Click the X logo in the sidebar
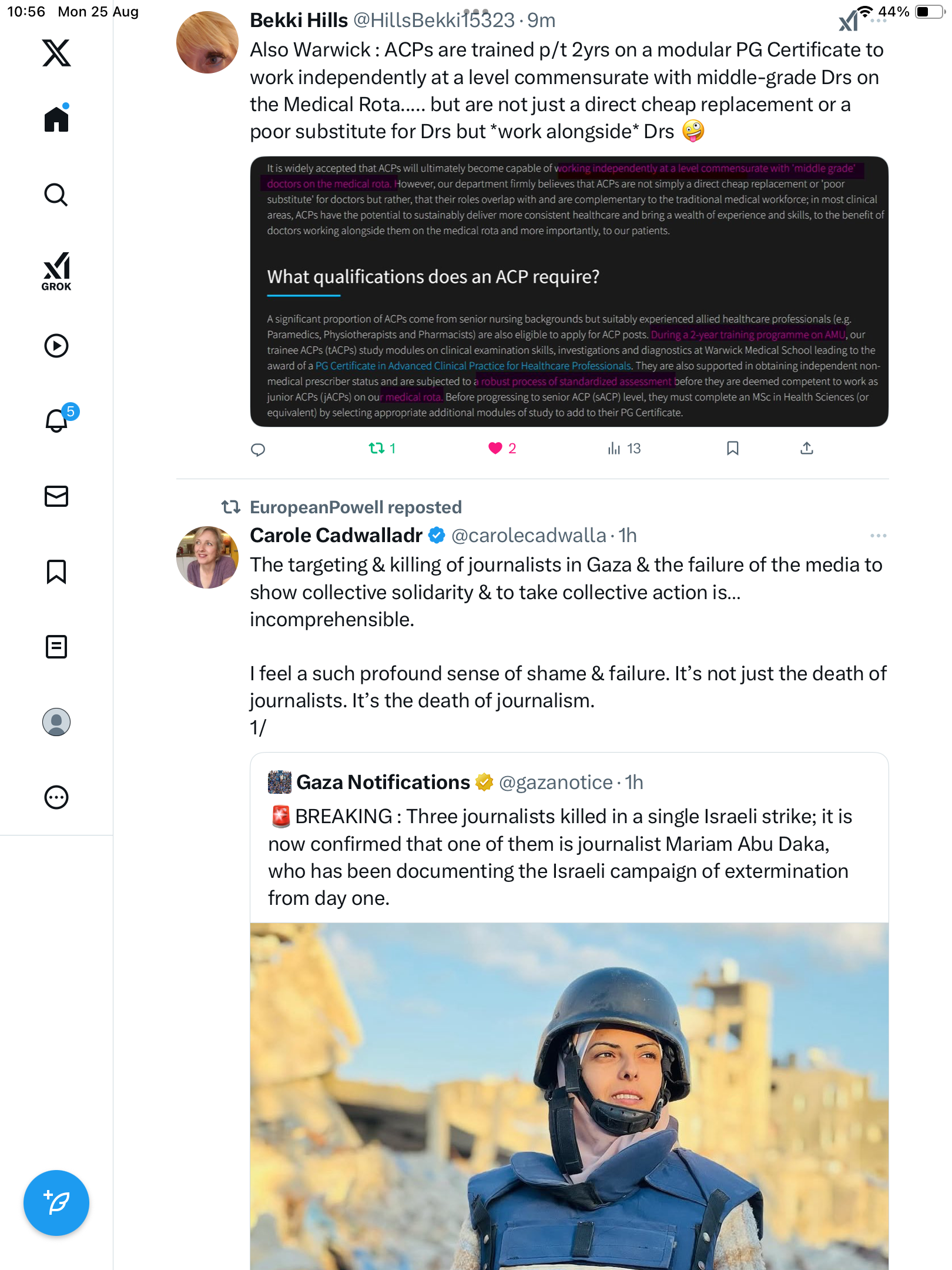Screen dimensions: 952x1270 click(56, 53)
